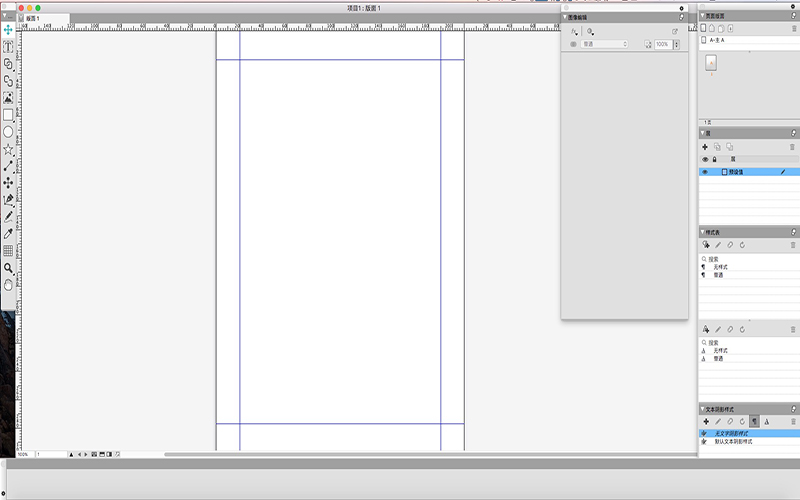Select the A-主 A master page row
The width and height of the screenshot is (800, 500).
coord(749,40)
